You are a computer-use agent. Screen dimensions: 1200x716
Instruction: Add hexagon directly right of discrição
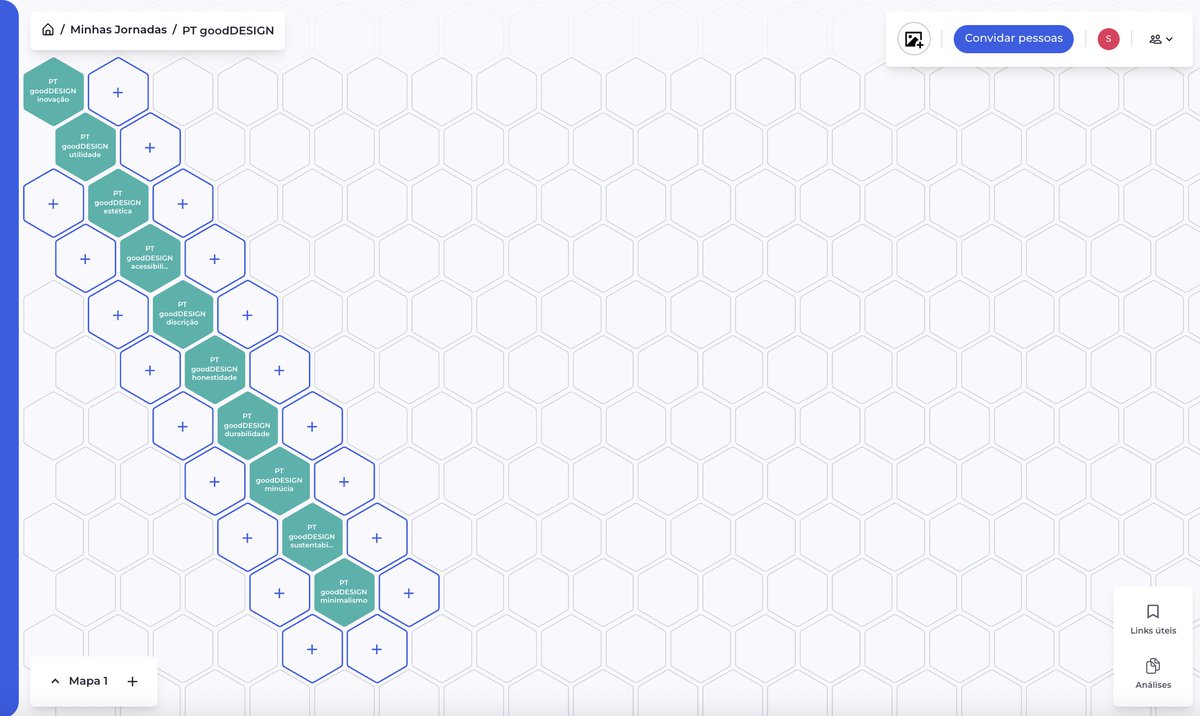tap(247, 314)
